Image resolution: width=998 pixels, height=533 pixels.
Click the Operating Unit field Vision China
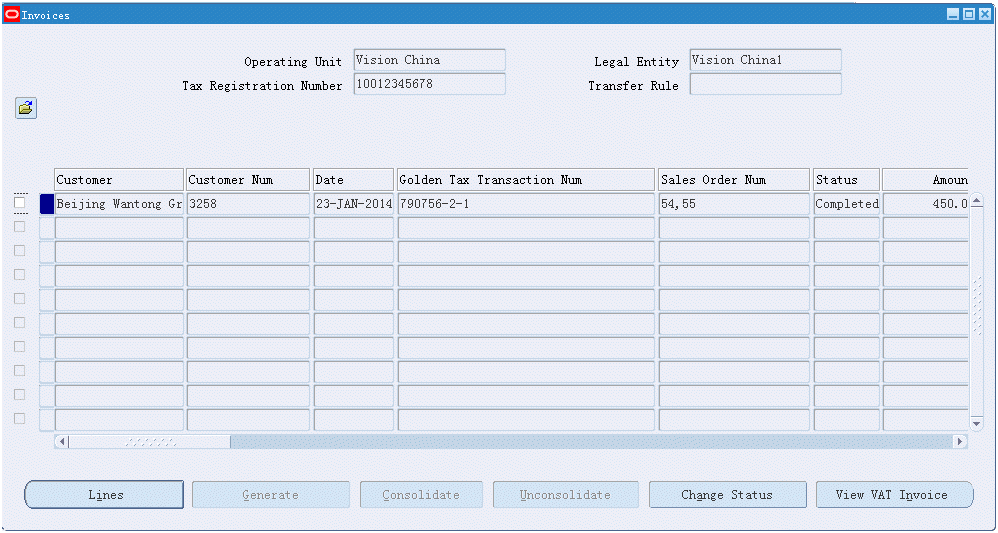(430, 60)
